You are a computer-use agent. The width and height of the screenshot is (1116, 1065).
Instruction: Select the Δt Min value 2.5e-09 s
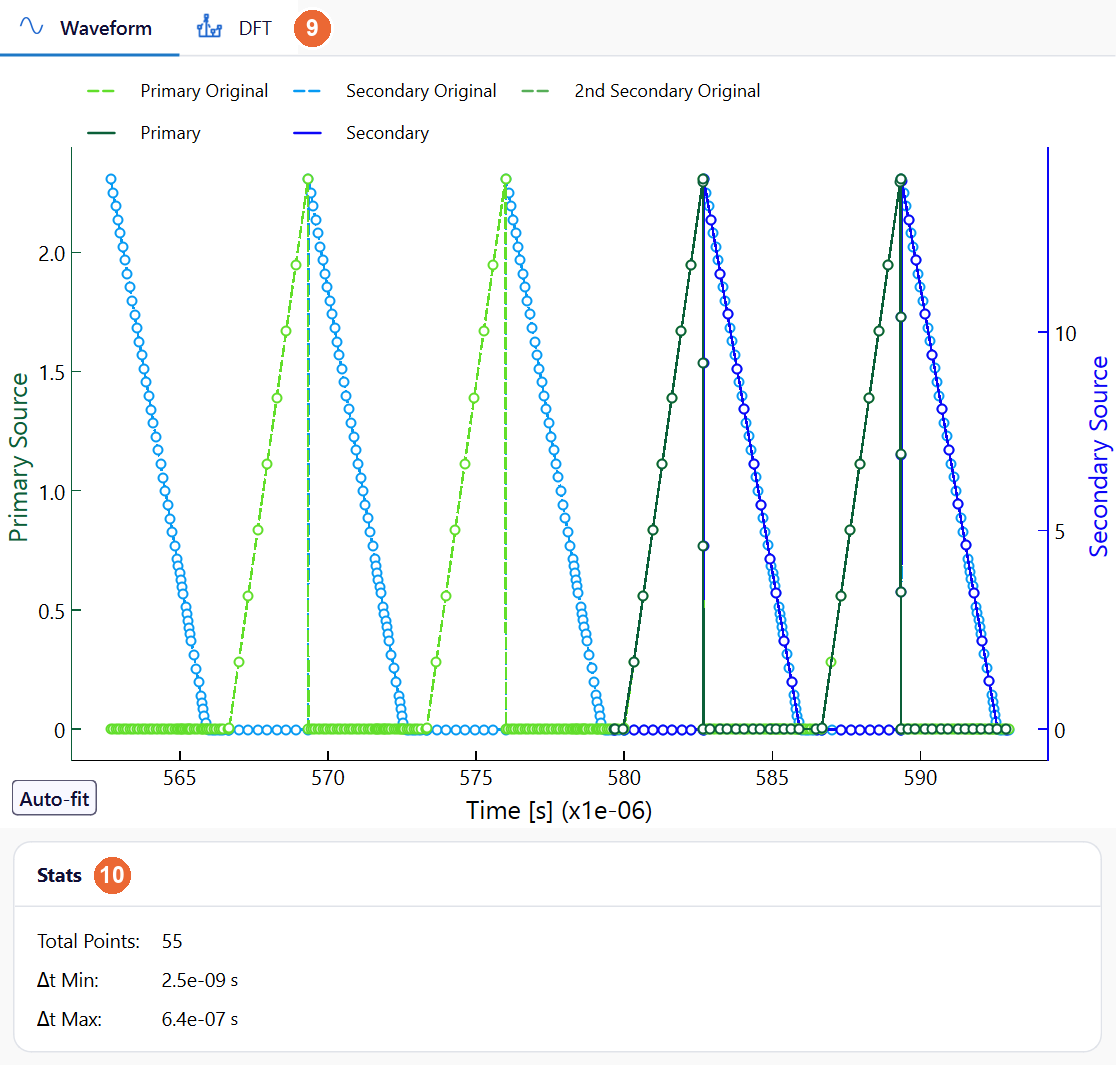[x=199, y=980]
